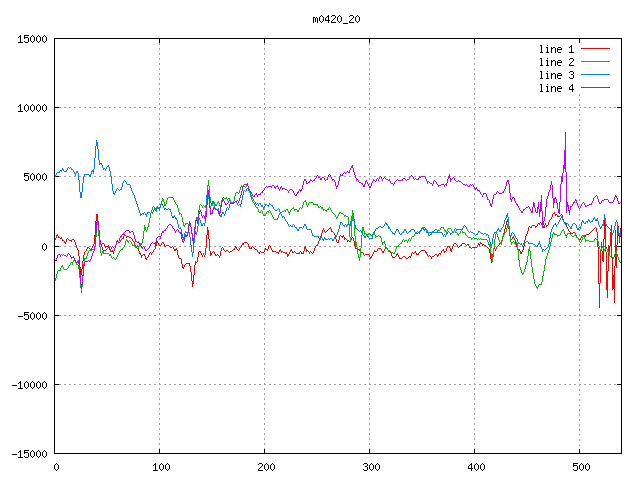Click the highest peak of the blue line
640x480 pixels.
click(97, 141)
